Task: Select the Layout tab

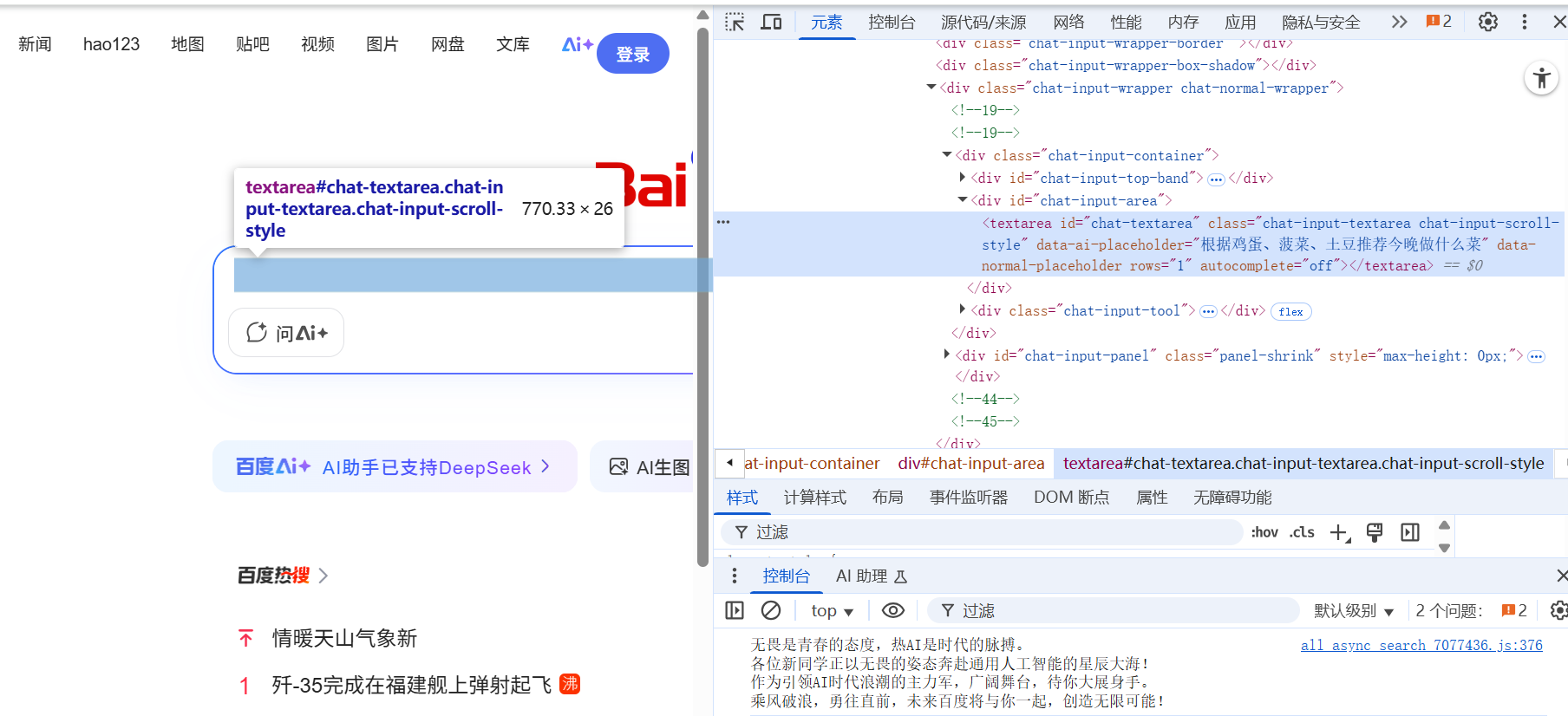Action: tap(887, 498)
